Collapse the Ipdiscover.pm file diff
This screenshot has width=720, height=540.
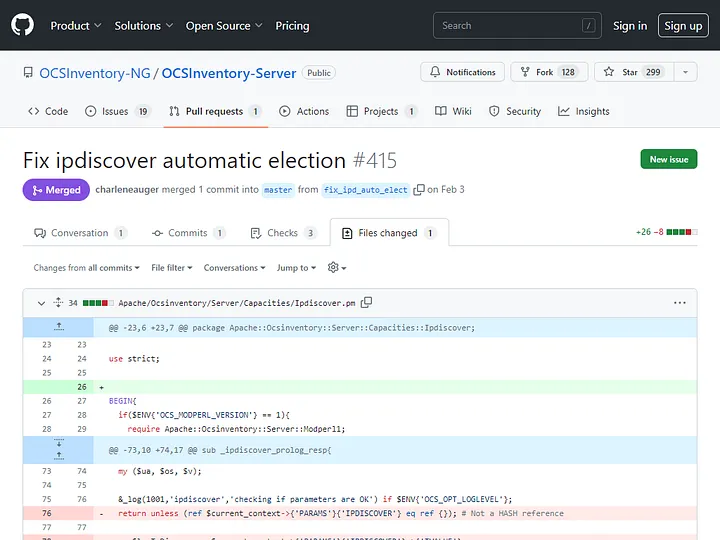click(x=41, y=303)
